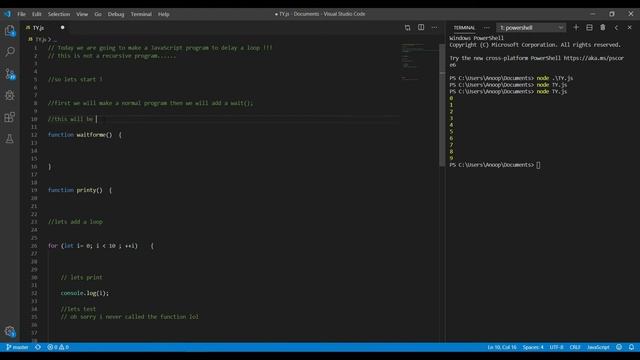The width and height of the screenshot is (640, 360).
Task: Create a new terminal with plus icon
Action: click(x=576, y=27)
